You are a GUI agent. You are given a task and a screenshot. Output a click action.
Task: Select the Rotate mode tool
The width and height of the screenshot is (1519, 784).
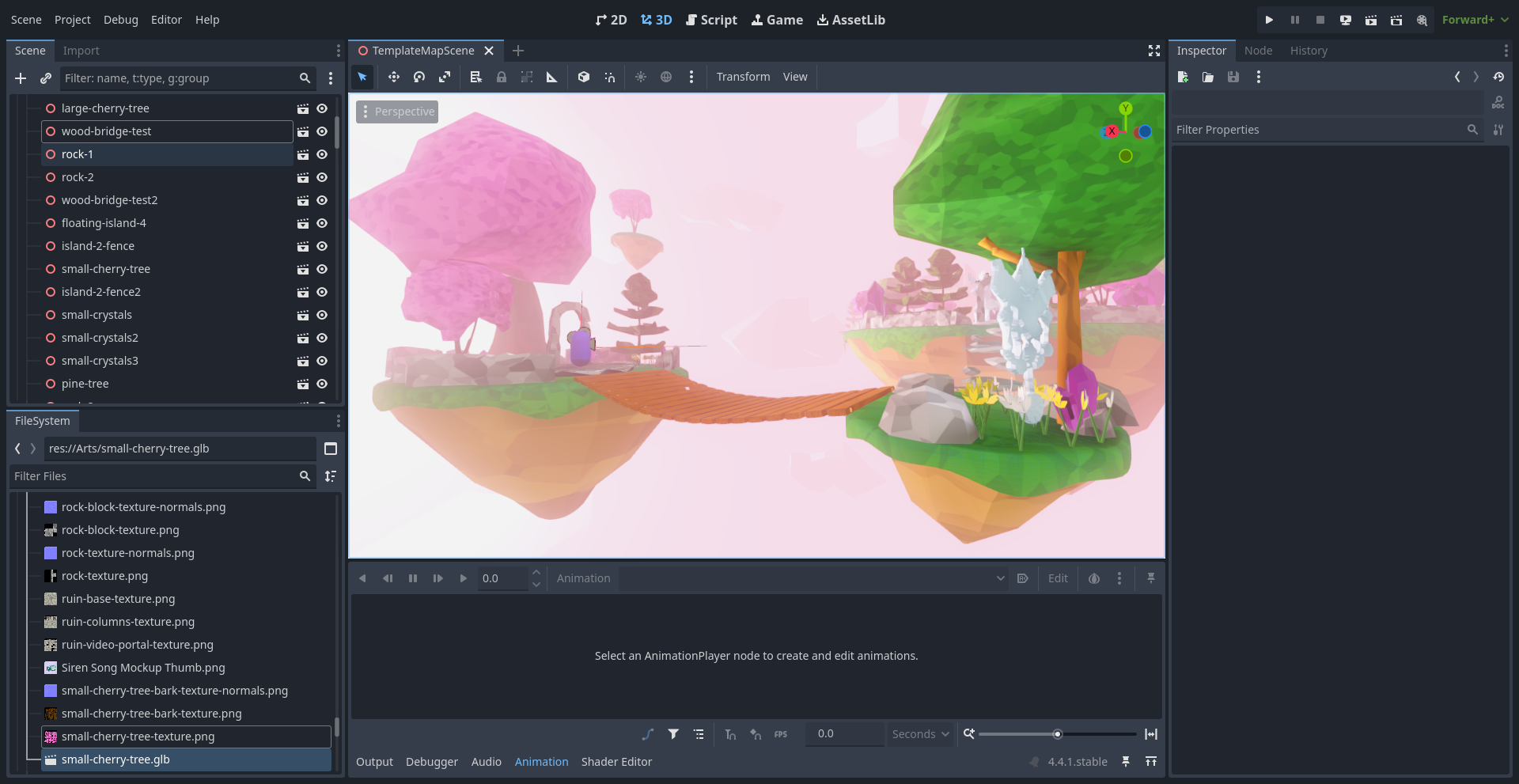419,77
